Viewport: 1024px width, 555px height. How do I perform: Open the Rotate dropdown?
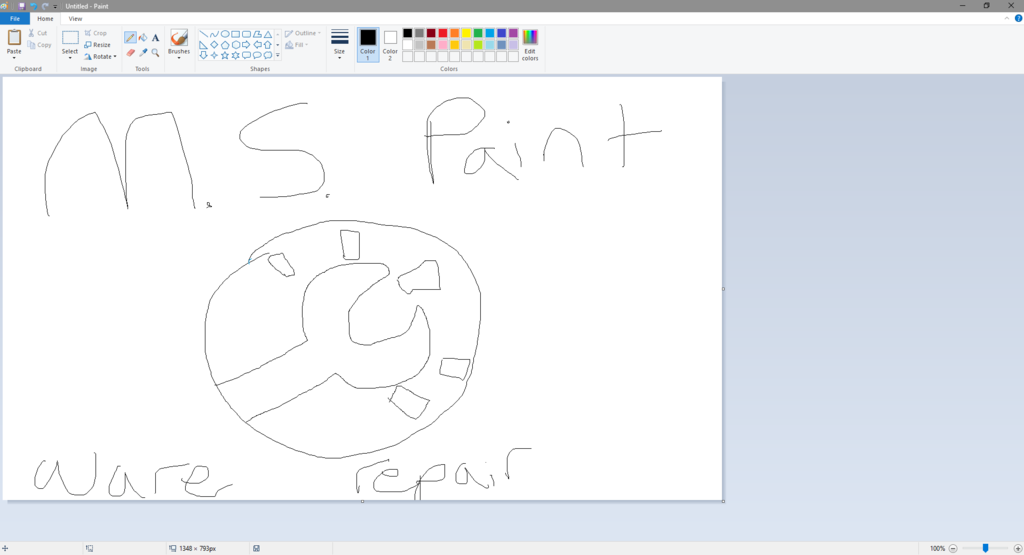pos(101,56)
